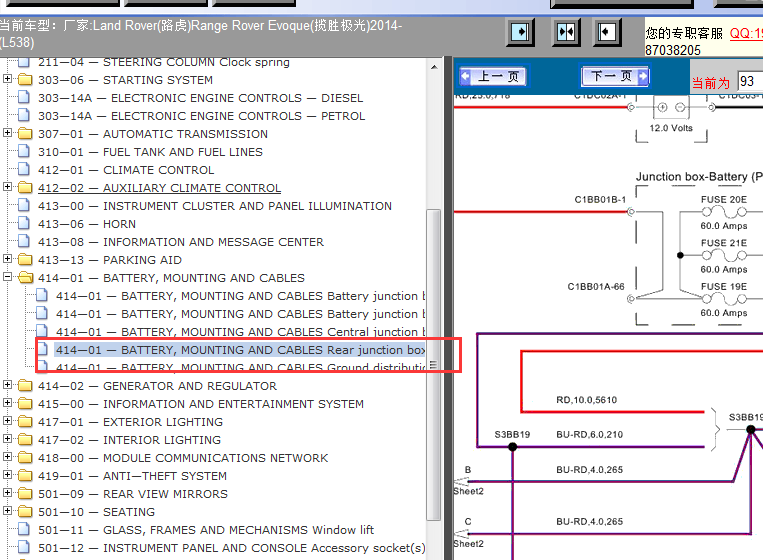
Task: Select the 412-02 AUXILIARY CLIMATE CONTROL entry
Action: 159,188
